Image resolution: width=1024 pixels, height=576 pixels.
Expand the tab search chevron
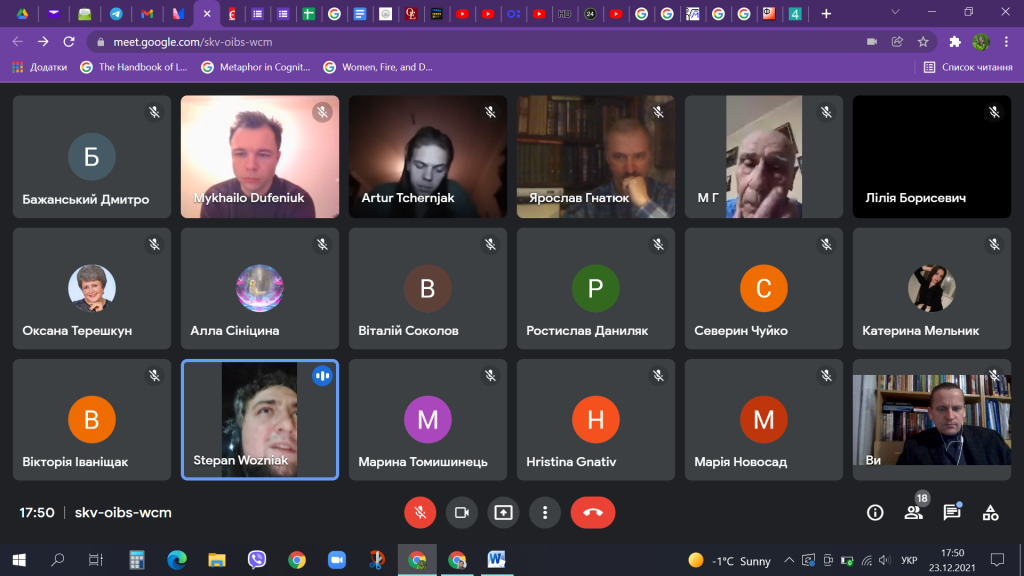coord(895,12)
